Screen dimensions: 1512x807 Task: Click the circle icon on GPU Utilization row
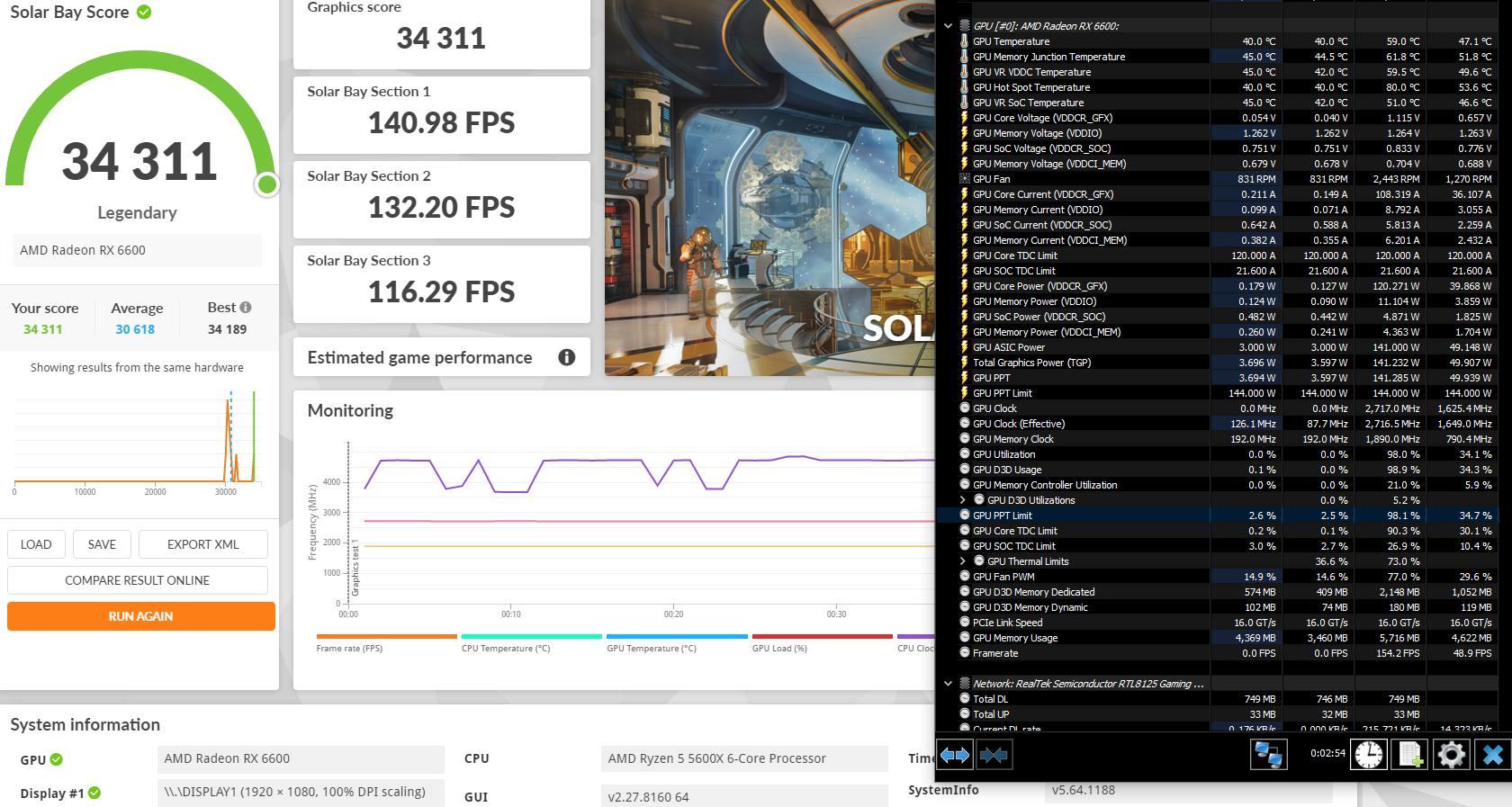tap(965, 454)
